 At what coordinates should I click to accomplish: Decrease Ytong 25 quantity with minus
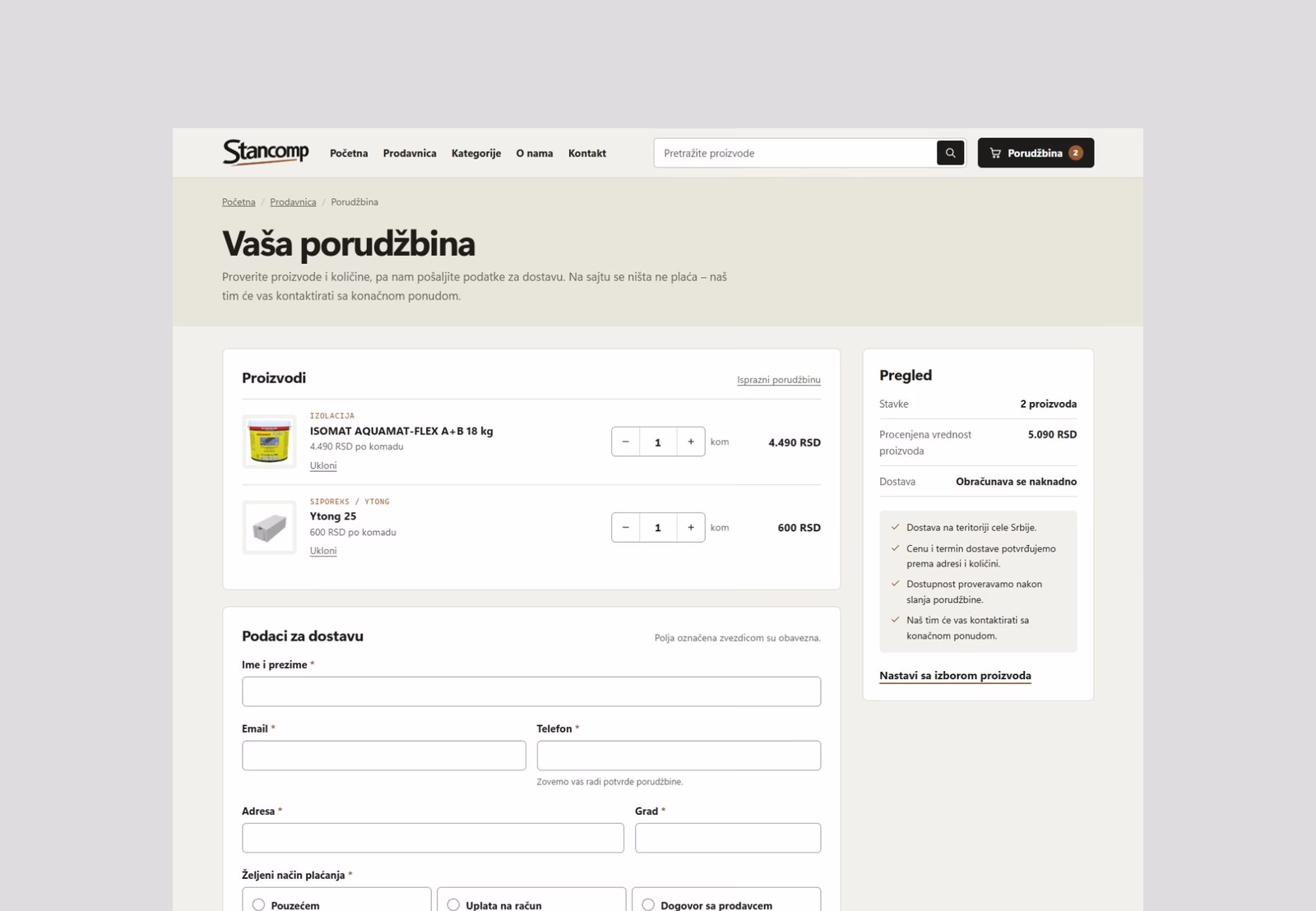(626, 527)
